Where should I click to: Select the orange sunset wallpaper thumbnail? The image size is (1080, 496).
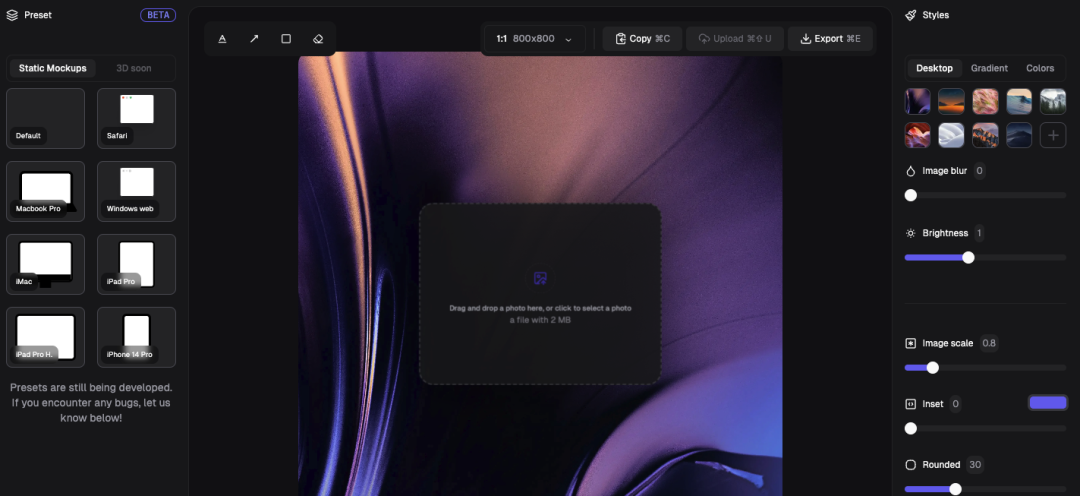pyautogui.click(x=951, y=101)
